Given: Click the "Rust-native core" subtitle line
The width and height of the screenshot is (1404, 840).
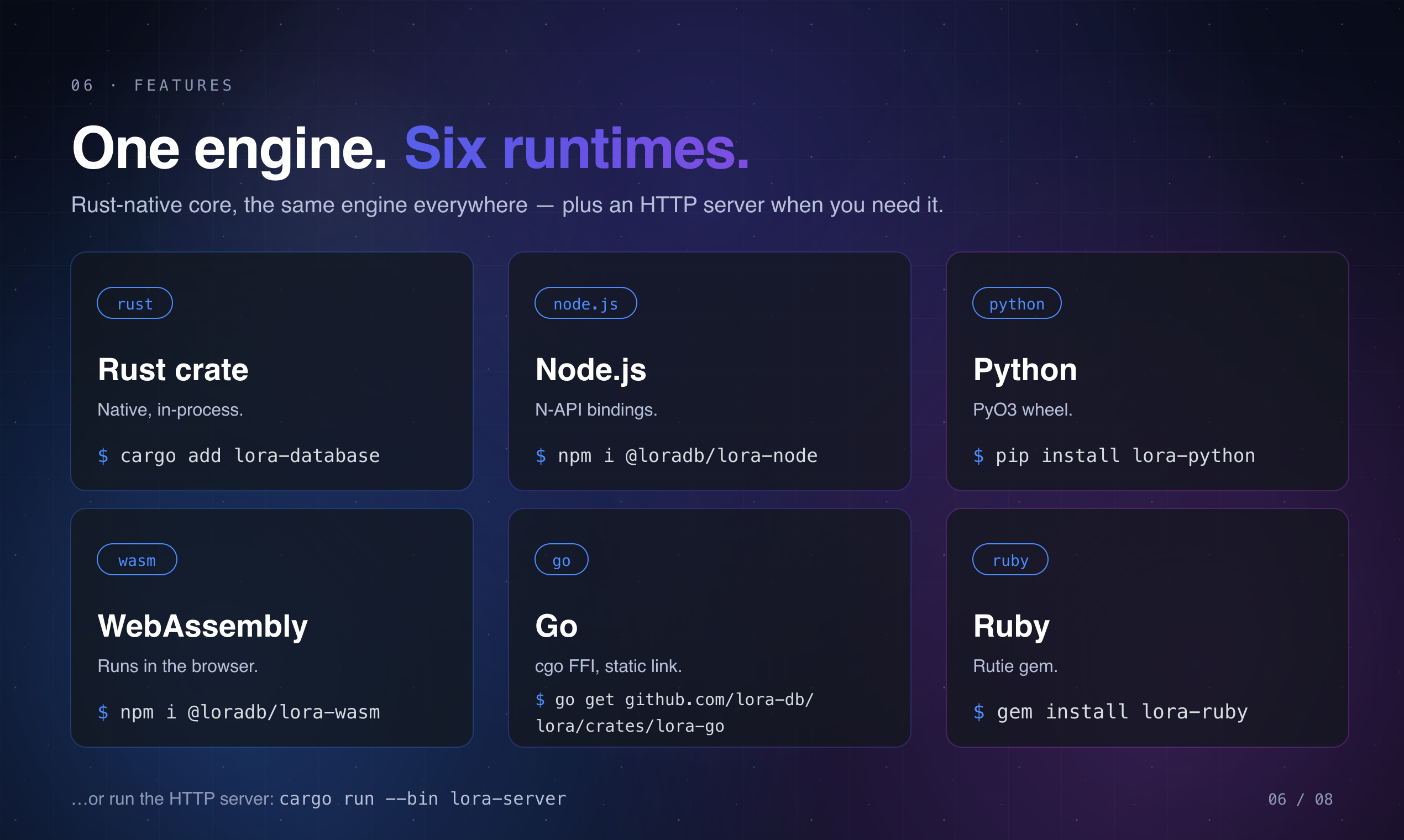Looking at the screenshot, I should pyautogui.click(x=507, y=205).
